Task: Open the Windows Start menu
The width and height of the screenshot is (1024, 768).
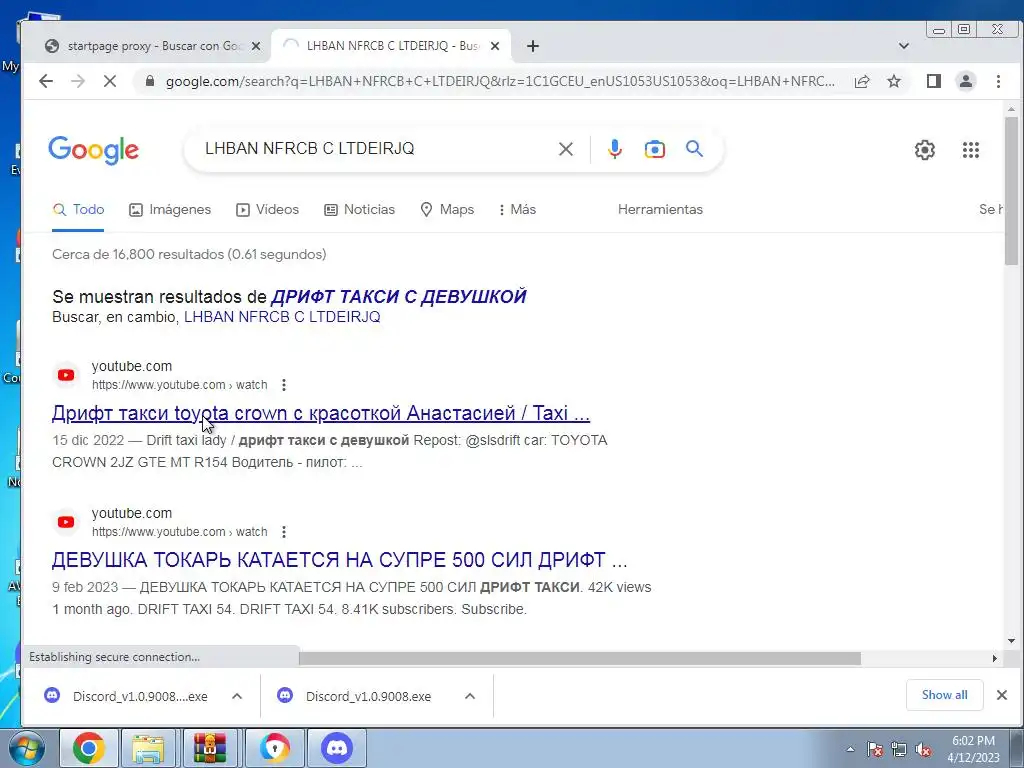Action: point(26,748)
